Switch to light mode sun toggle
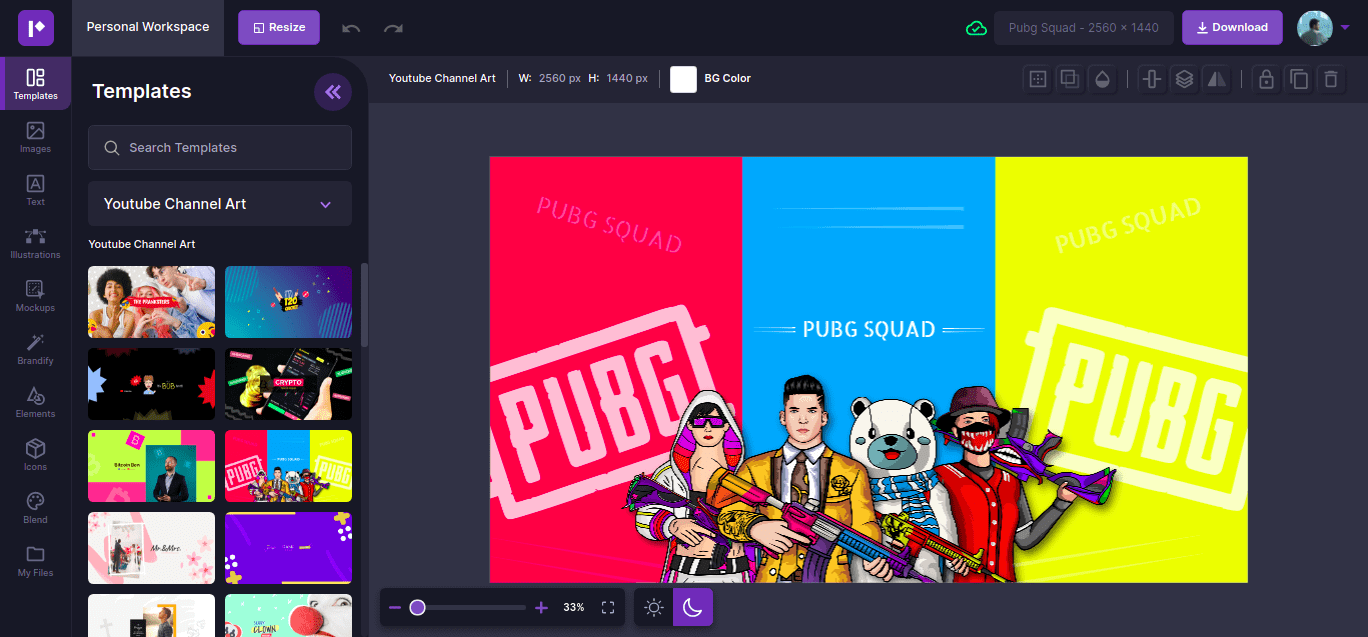The width and height of the screenshot is (1368, 637). (654, 607)
